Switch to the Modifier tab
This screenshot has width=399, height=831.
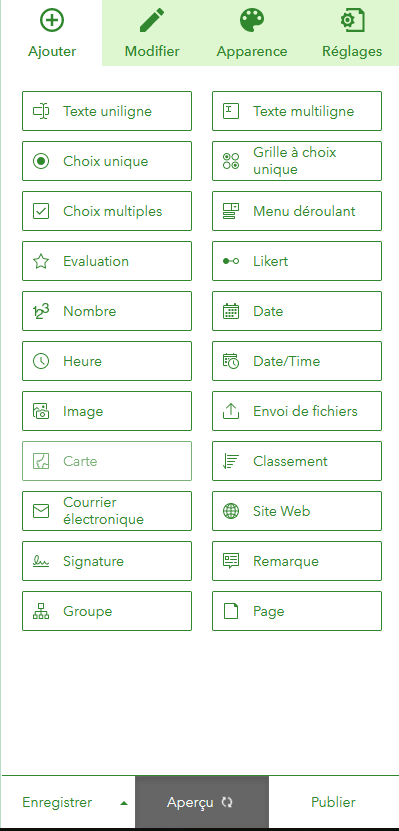[x=152, y=33]
